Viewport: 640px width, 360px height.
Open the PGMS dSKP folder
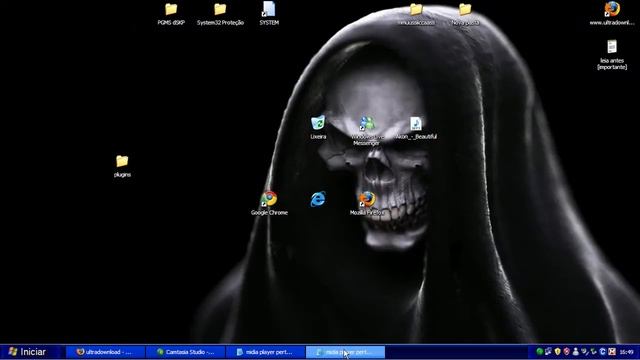(171, 14)
